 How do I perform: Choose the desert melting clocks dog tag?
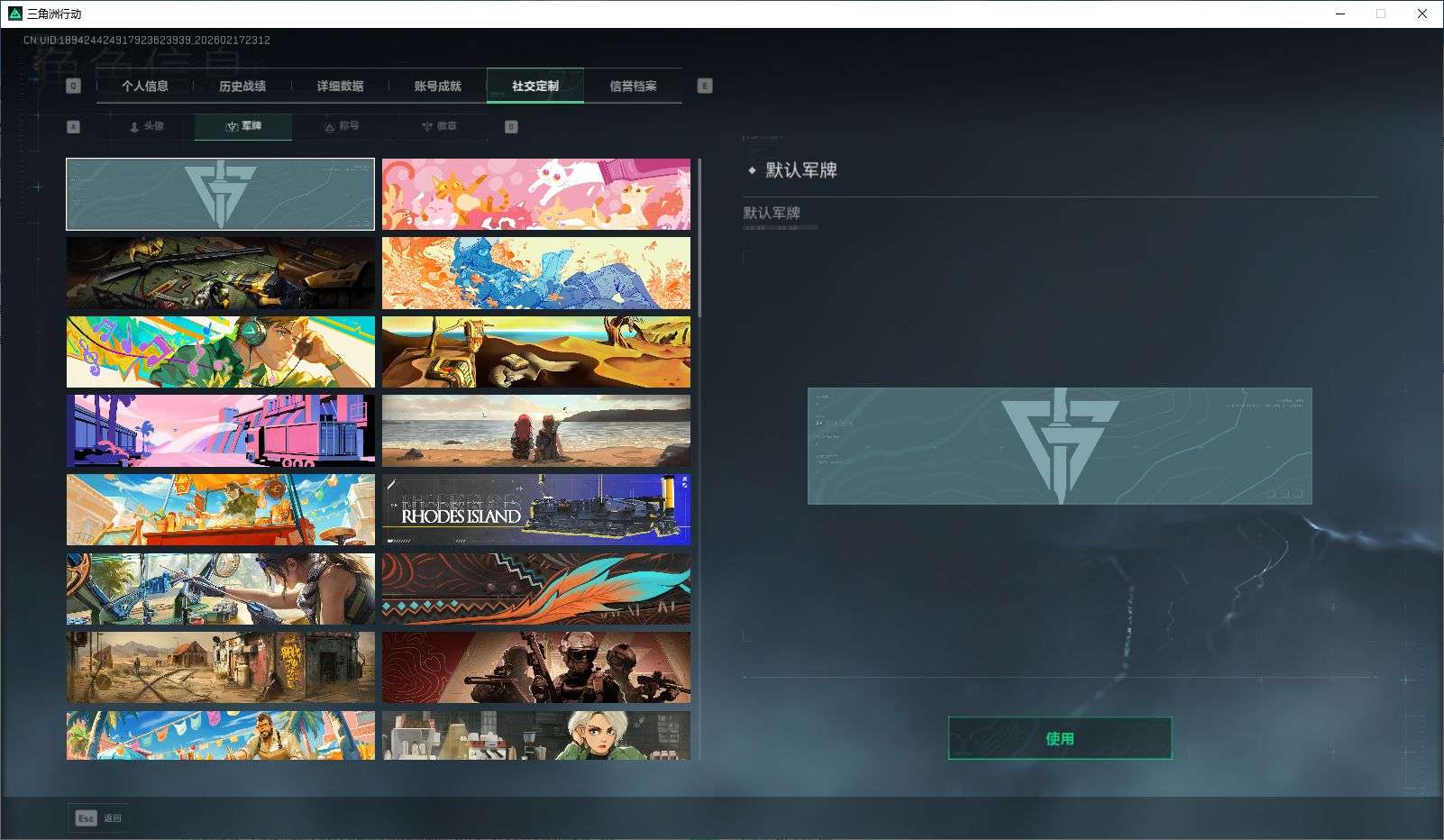(536, 352)
